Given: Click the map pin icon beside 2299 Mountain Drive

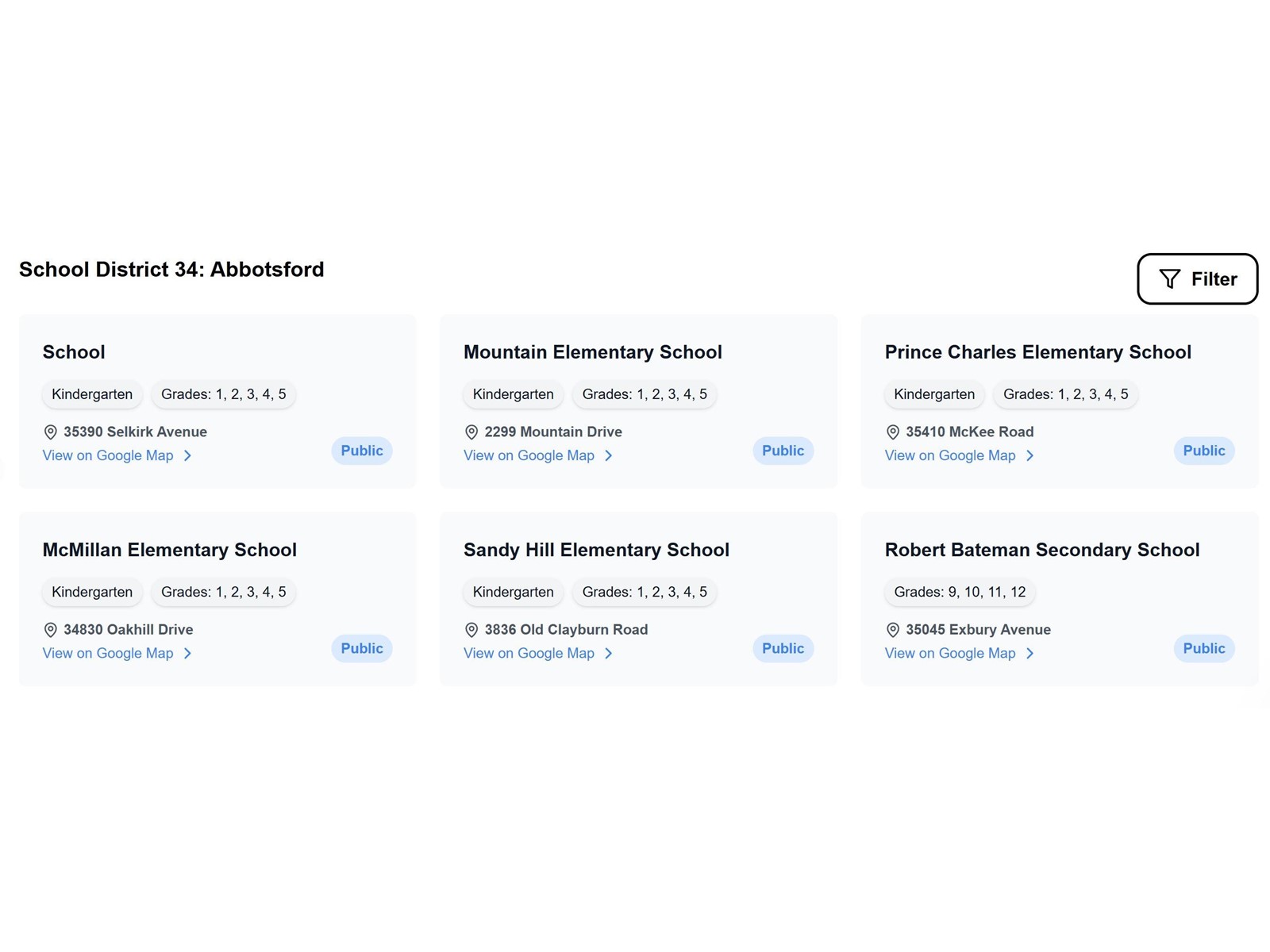Looking at the screenshot, I should [471, 432].
